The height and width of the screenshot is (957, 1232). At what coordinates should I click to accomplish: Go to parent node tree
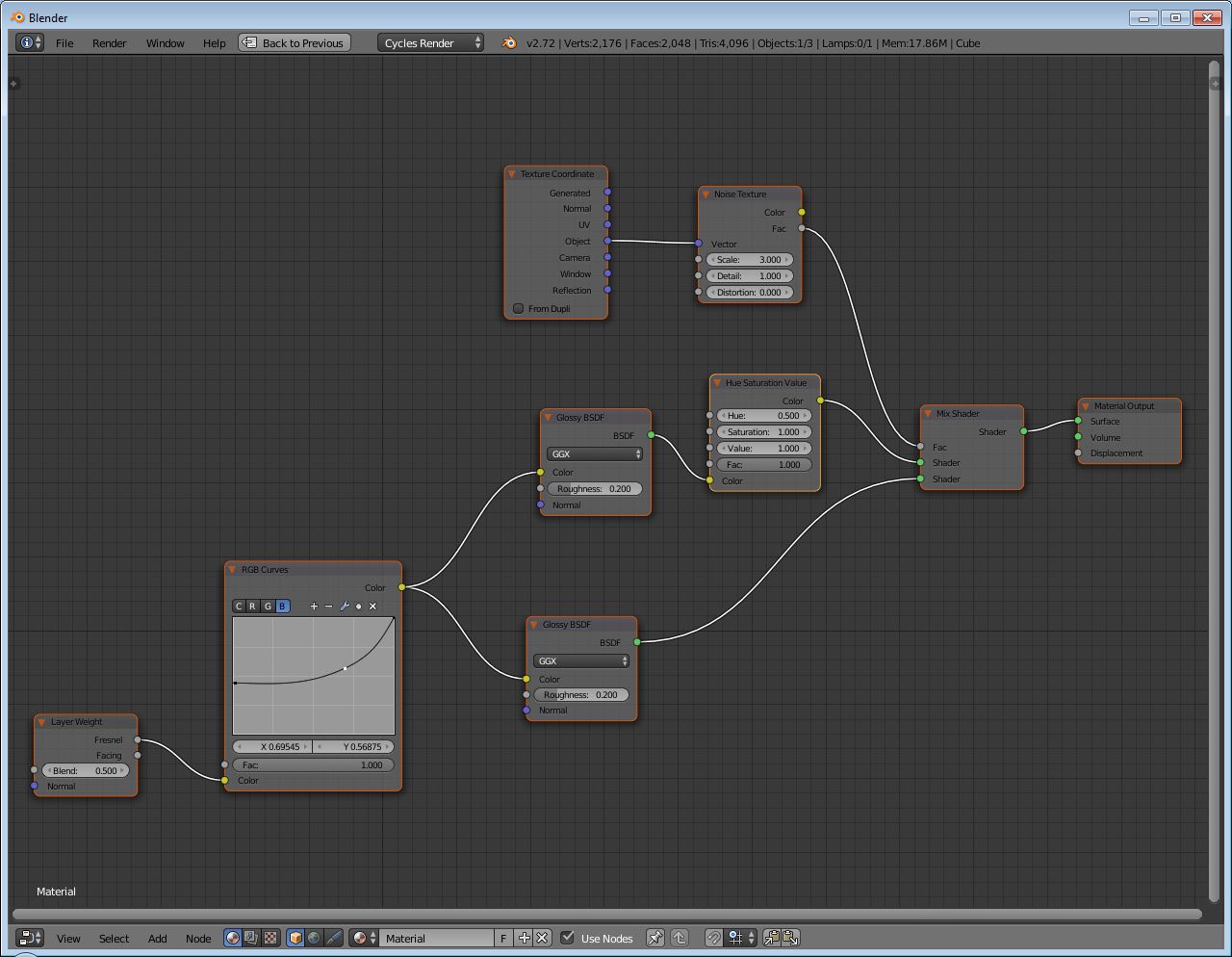[680, 938]
